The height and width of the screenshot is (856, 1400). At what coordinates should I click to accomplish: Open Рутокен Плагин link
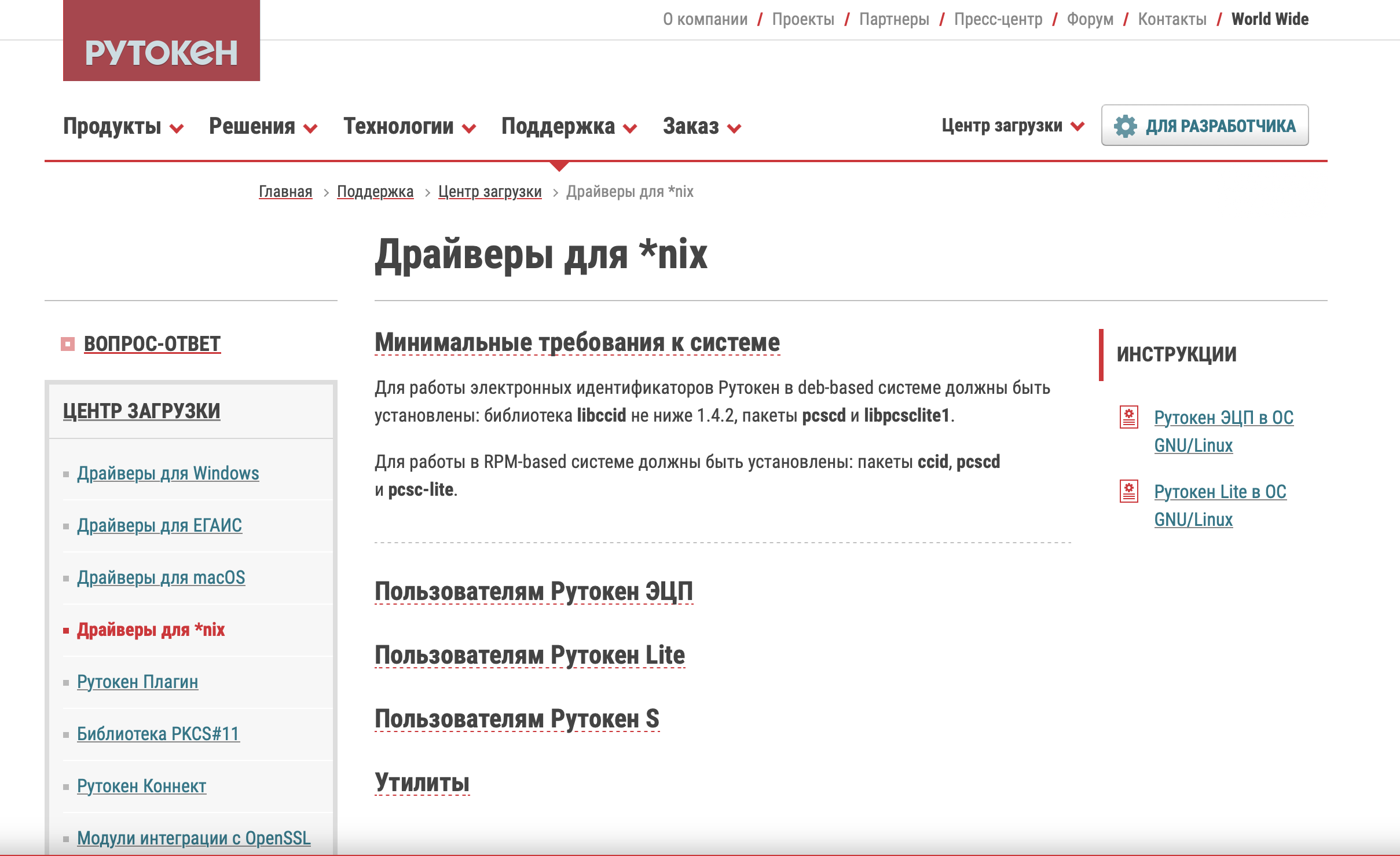138,682
